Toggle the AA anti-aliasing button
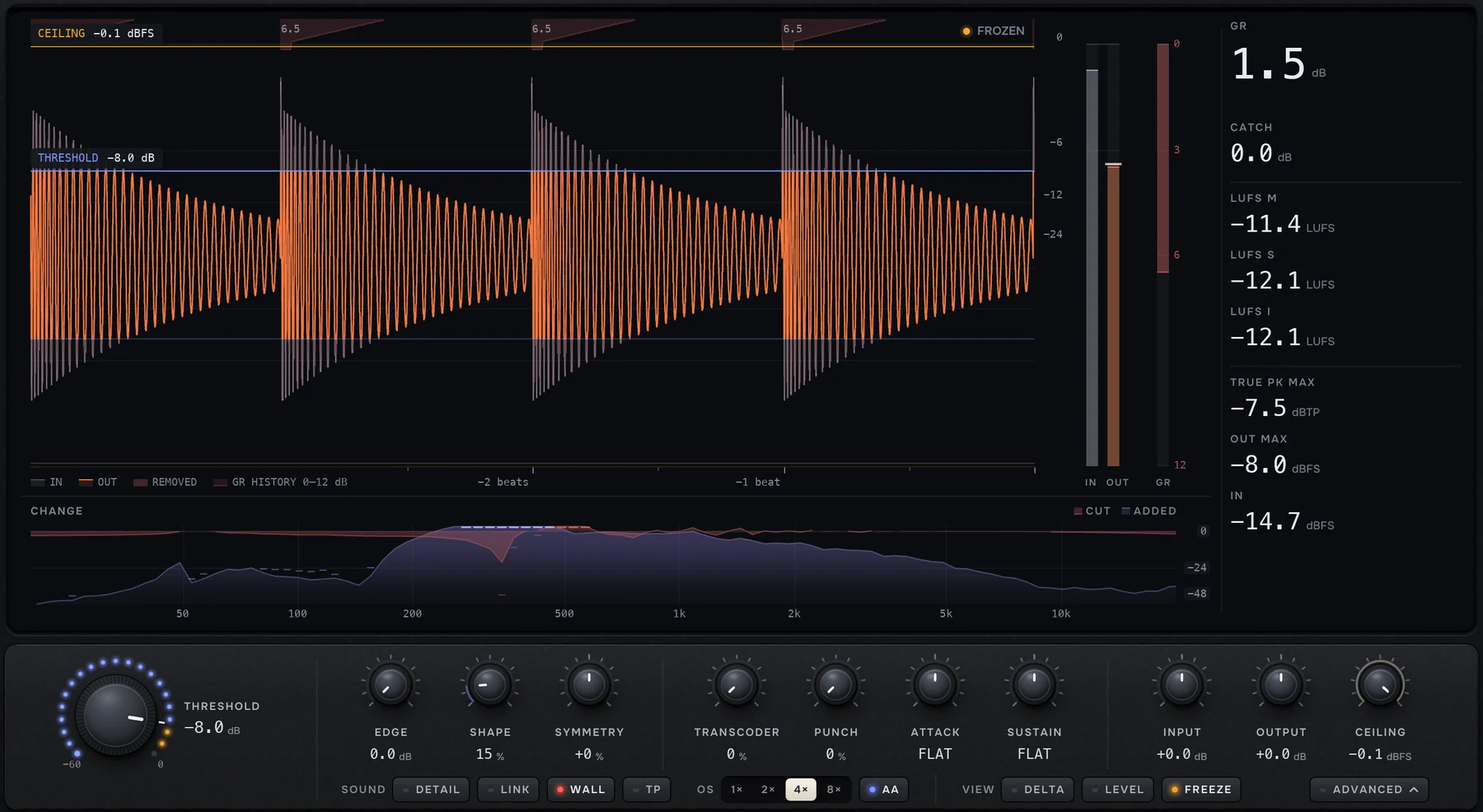This screenshot has height=812, width=1483. click(x=883, y=790)
